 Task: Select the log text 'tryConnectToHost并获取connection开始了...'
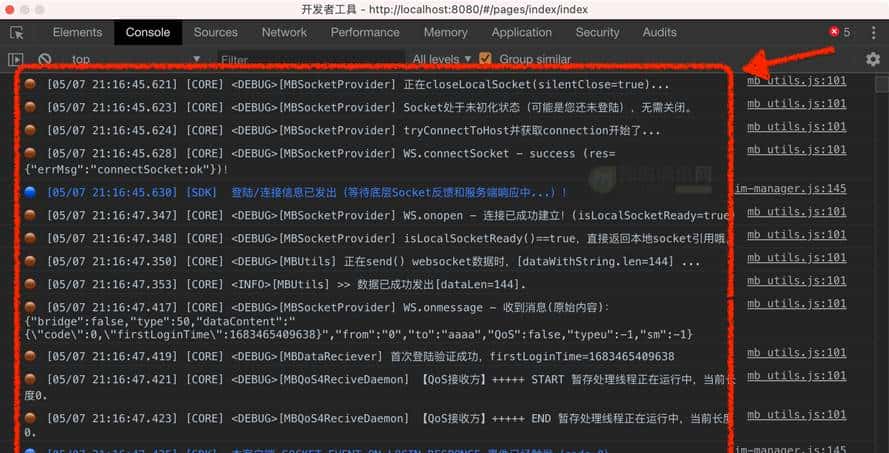coord(532,130)
